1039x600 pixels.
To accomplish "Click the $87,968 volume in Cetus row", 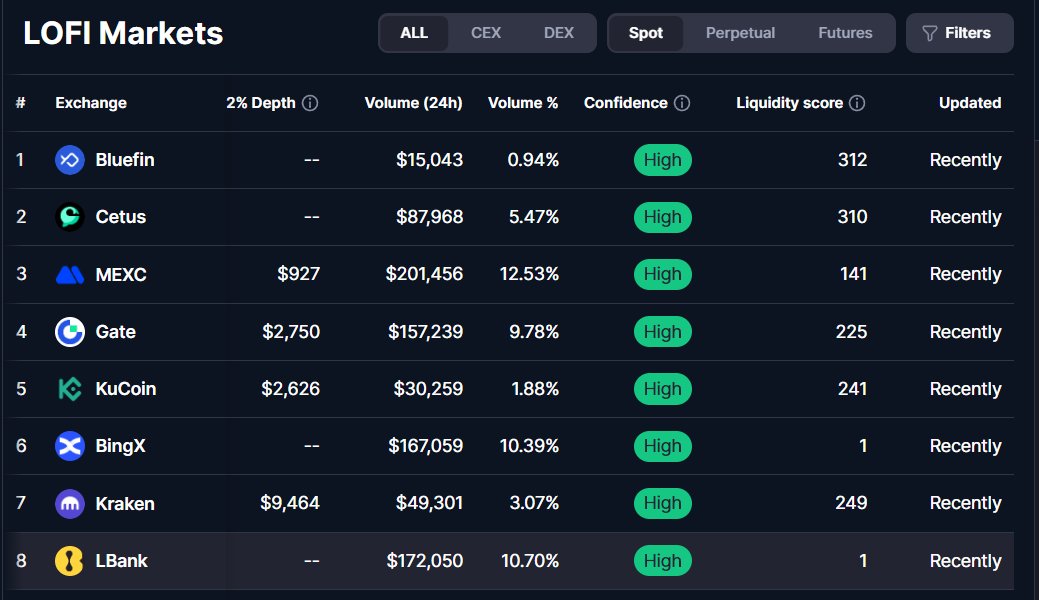I will 429,217.
